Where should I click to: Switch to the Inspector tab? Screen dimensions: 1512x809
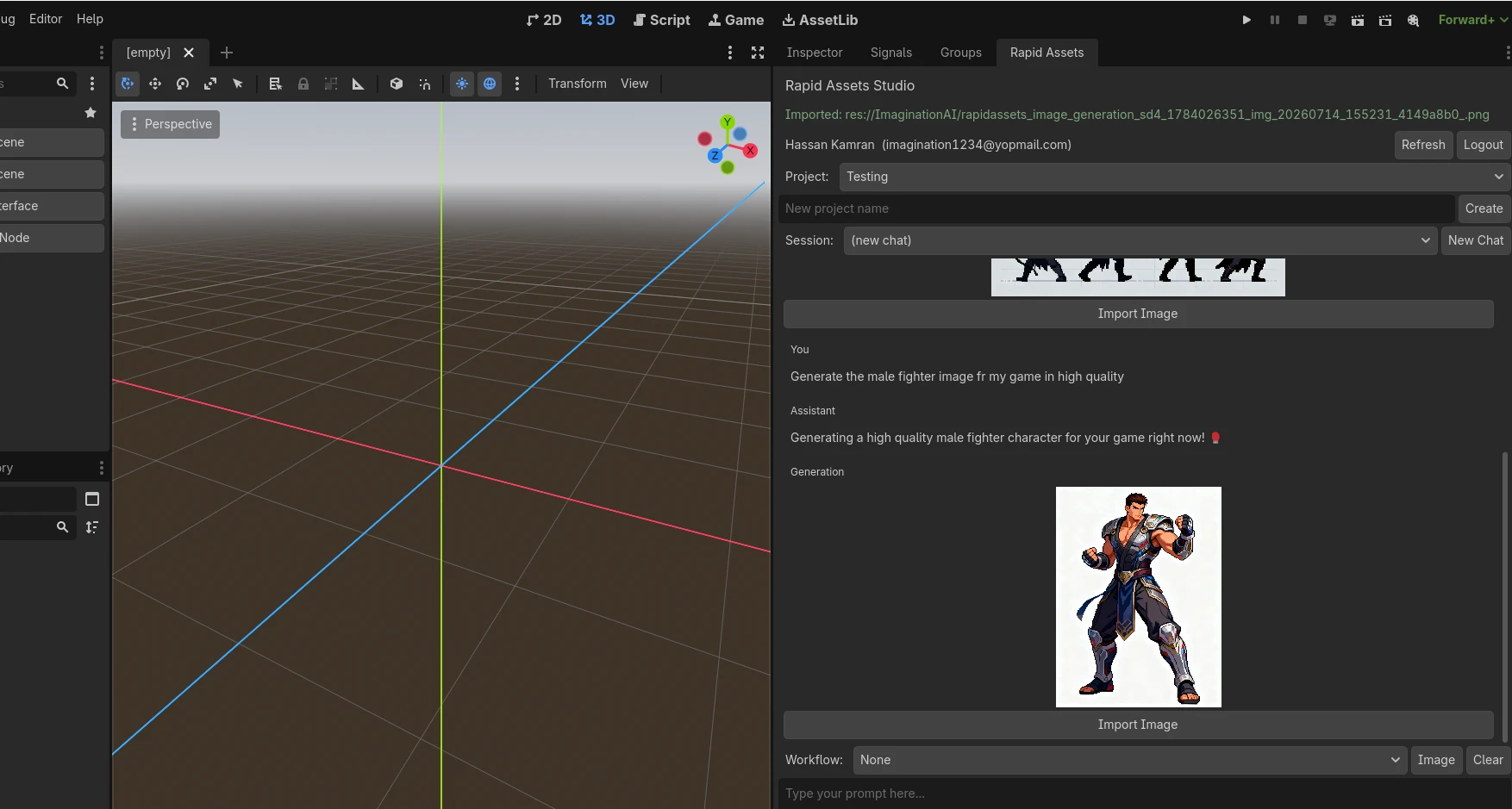click(815, 53)
